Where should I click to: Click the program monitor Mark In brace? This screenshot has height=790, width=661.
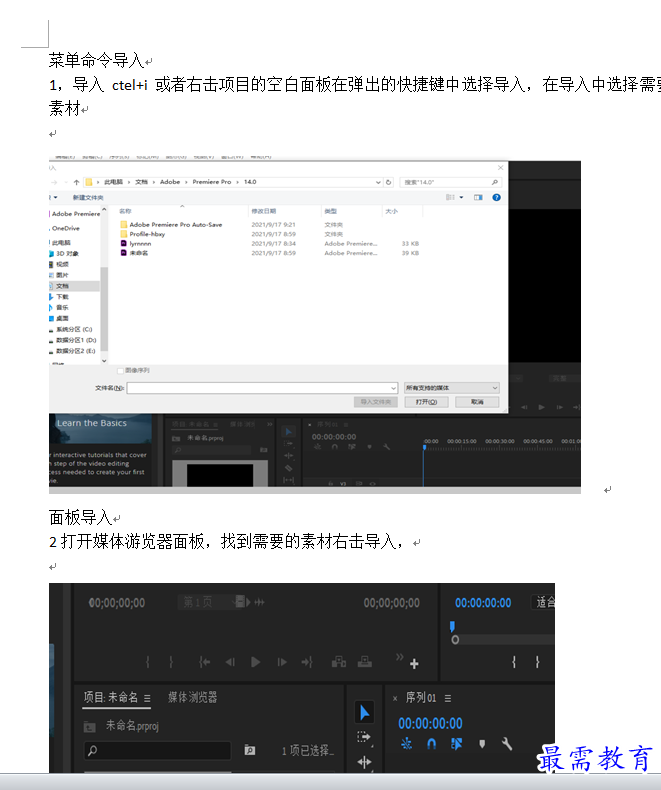click(x=514, y=662)
